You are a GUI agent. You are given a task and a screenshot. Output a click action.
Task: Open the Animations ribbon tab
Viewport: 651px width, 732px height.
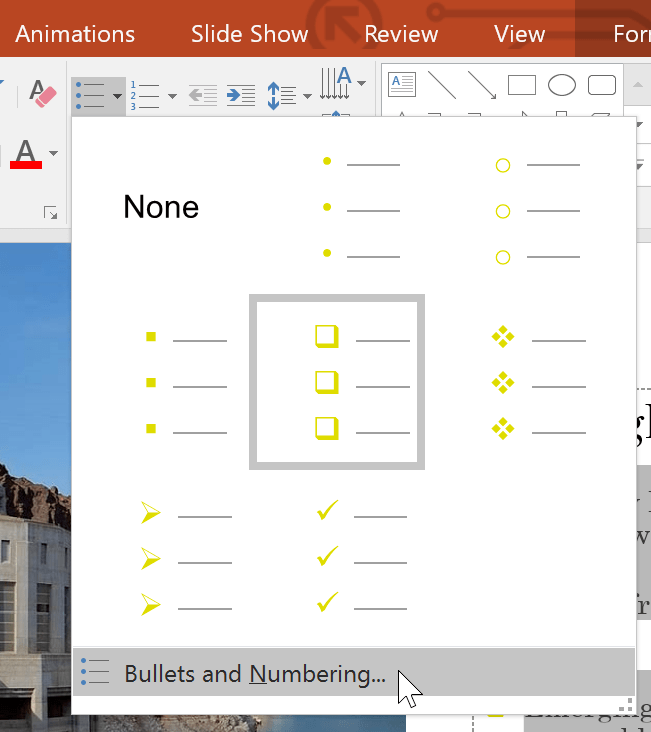tap(75, 34)
